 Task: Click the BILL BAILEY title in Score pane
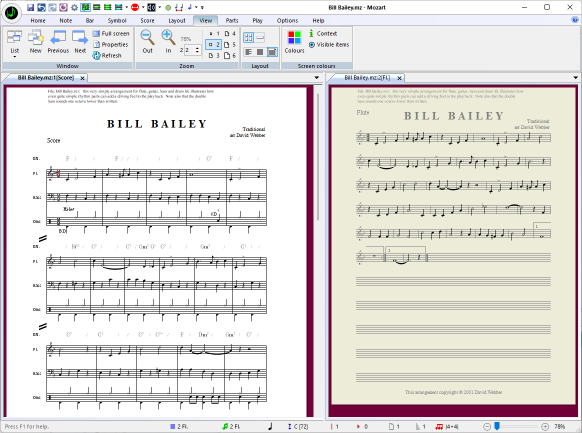pos(157,124)
